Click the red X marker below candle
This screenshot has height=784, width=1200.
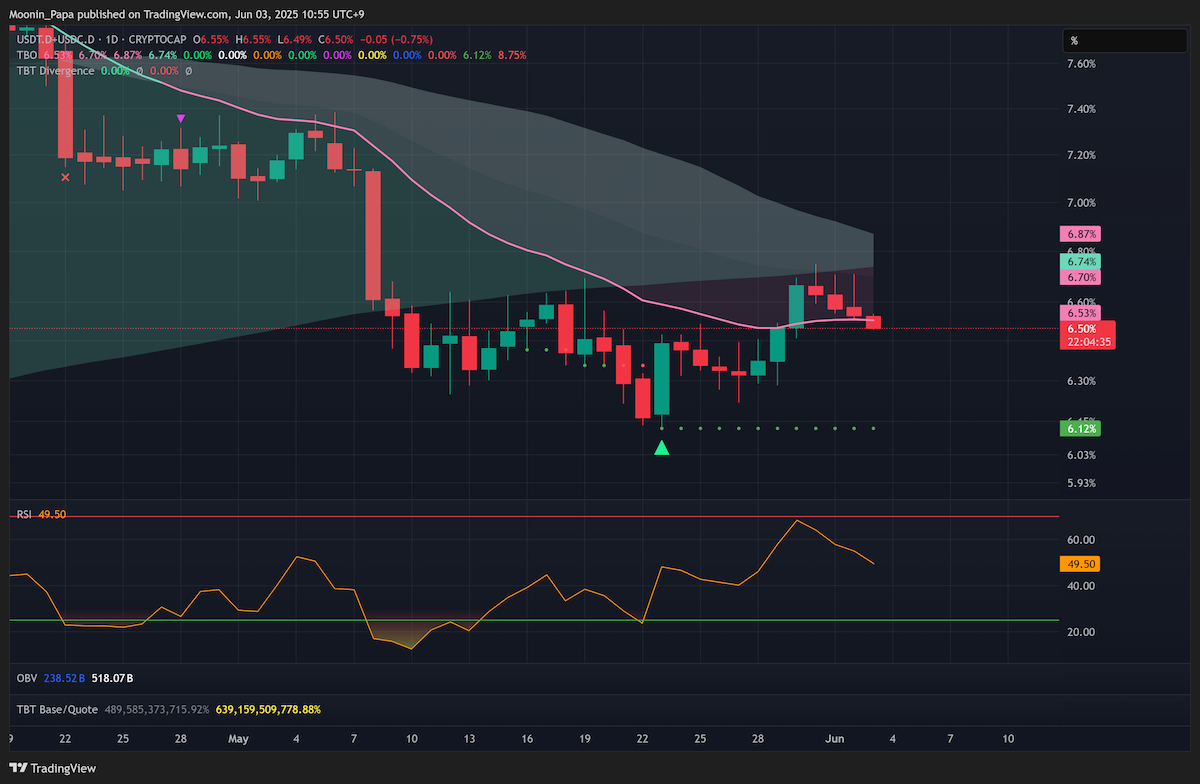66,177
